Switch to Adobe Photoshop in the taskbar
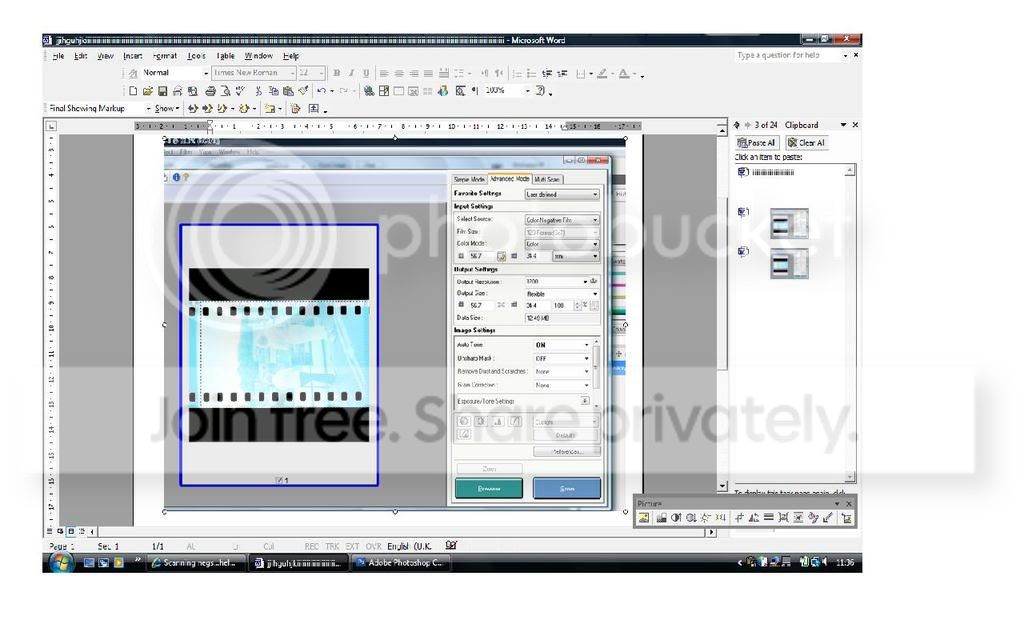Image resolution: width=1024 pixels, height=640 pixels. tap(400, 563)
